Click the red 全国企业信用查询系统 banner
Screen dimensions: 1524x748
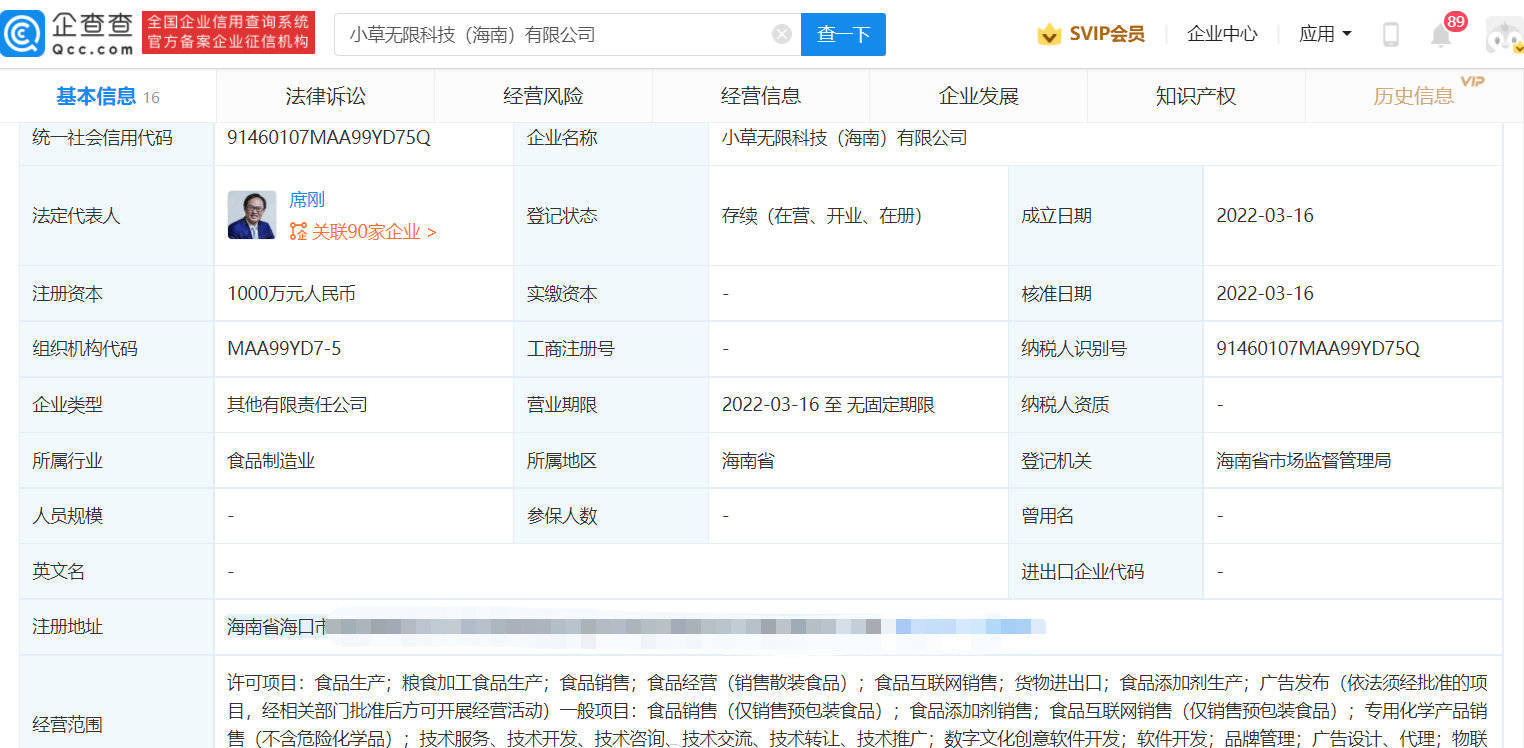[228, 33]
